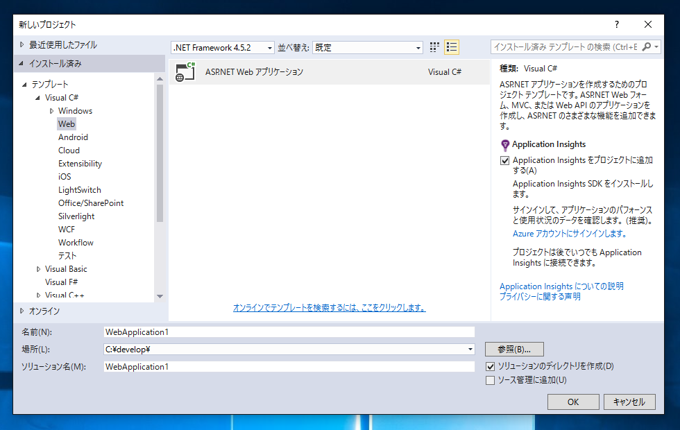The width and height of the screenshot is (680, 430).
Task: Enable add to source control checkbox
Action: [490, 381]
